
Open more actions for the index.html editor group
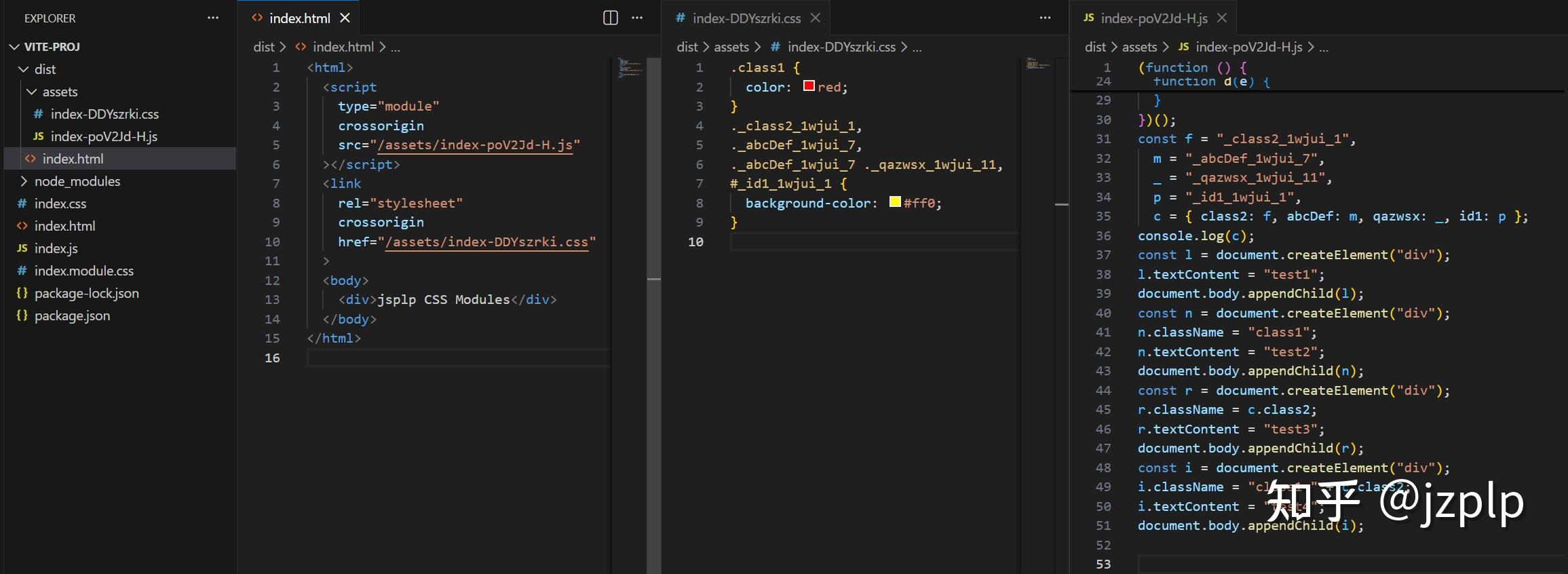(x=637, y=18)
